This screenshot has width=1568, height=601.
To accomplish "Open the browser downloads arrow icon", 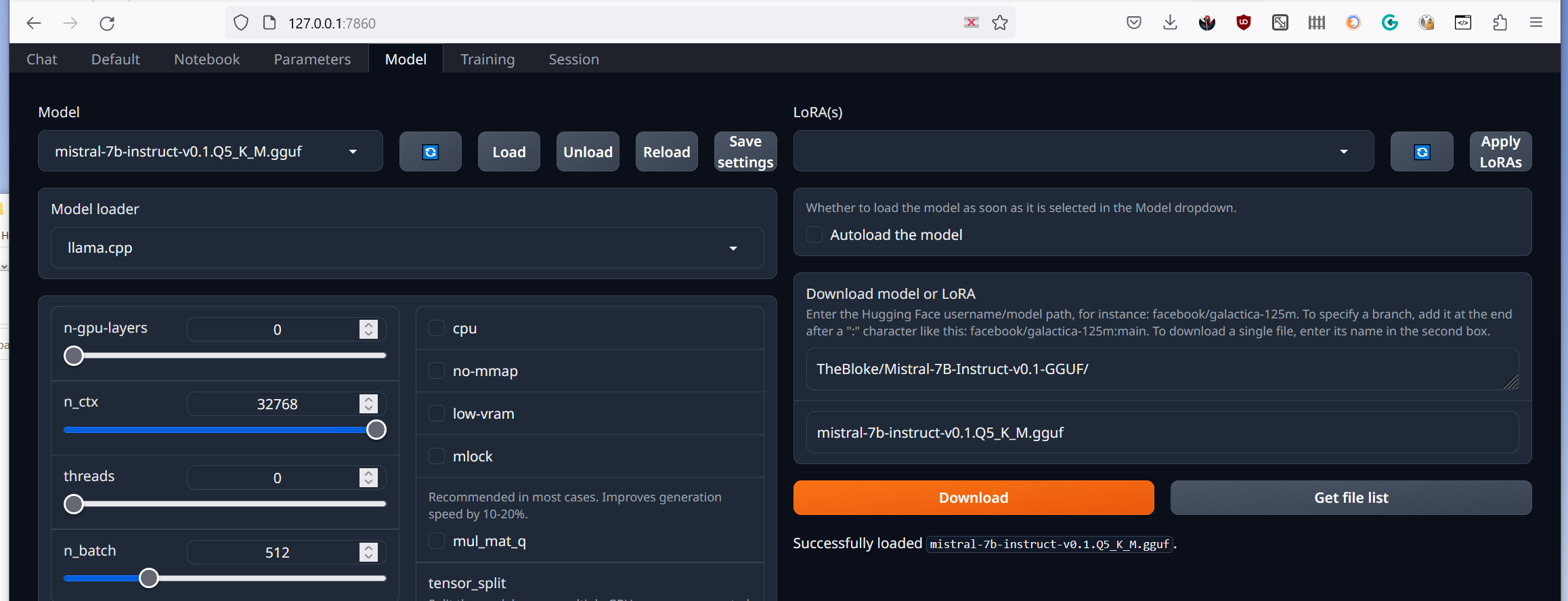I will [1170, 23].
